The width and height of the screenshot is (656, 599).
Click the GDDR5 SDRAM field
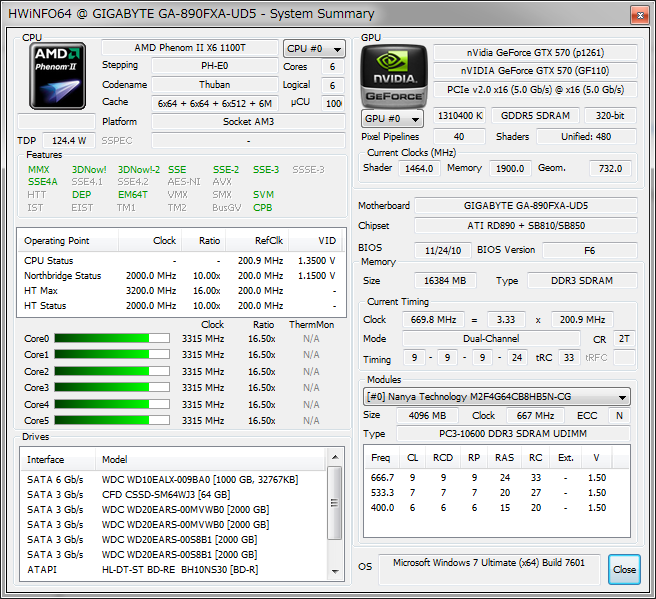tap(535, 115)
